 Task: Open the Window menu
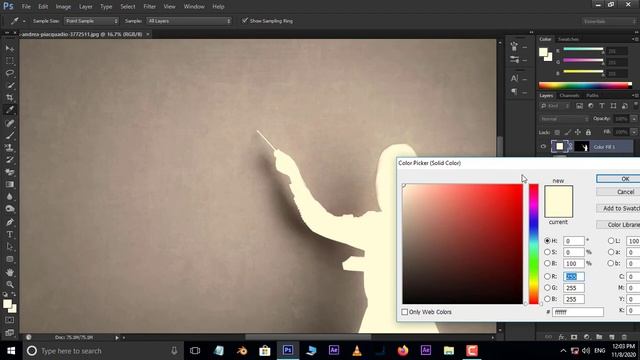pos(194,7)
